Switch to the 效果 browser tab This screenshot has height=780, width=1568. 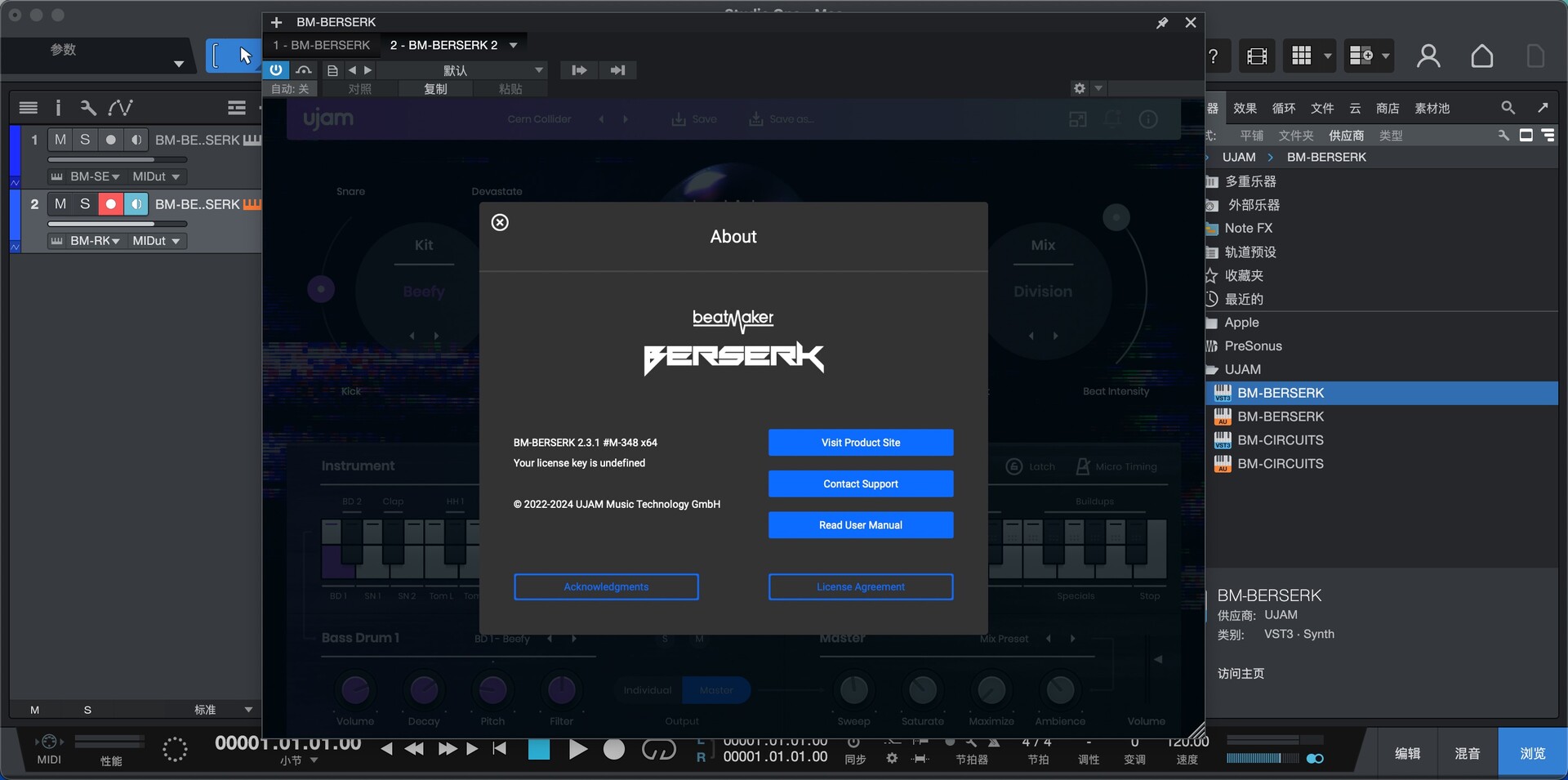[1245, 108]
